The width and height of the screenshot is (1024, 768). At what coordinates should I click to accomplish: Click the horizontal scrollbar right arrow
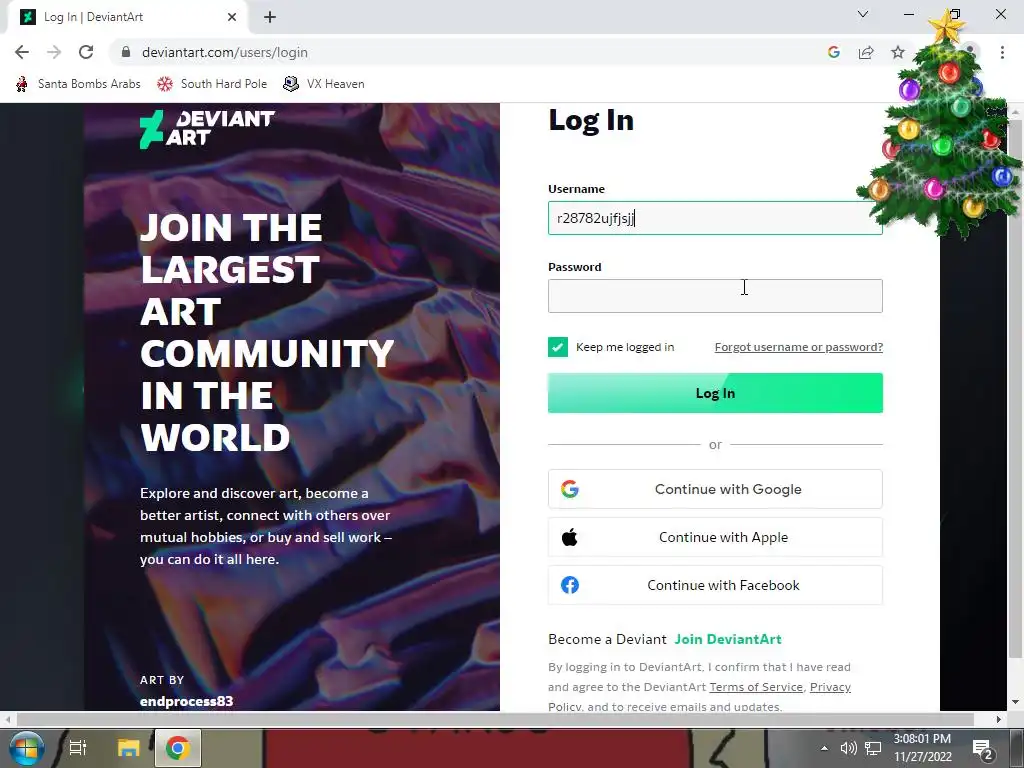tap(999, 719)
